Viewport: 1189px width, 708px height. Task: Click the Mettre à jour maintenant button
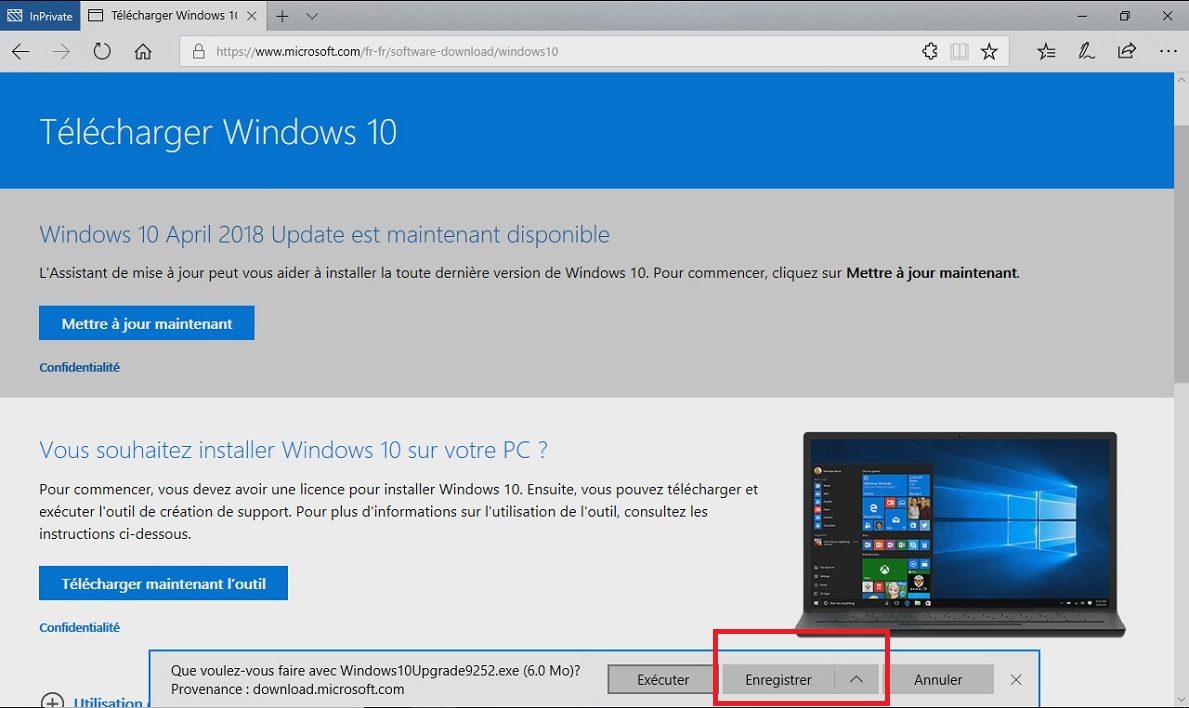tap(146, 324)
